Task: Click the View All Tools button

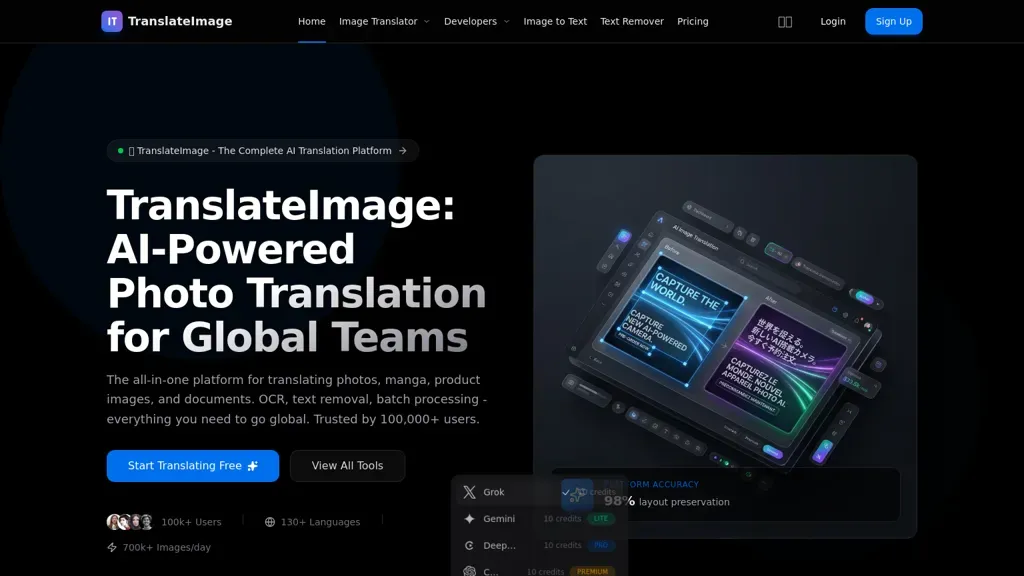Action: (x=347, y=465)
